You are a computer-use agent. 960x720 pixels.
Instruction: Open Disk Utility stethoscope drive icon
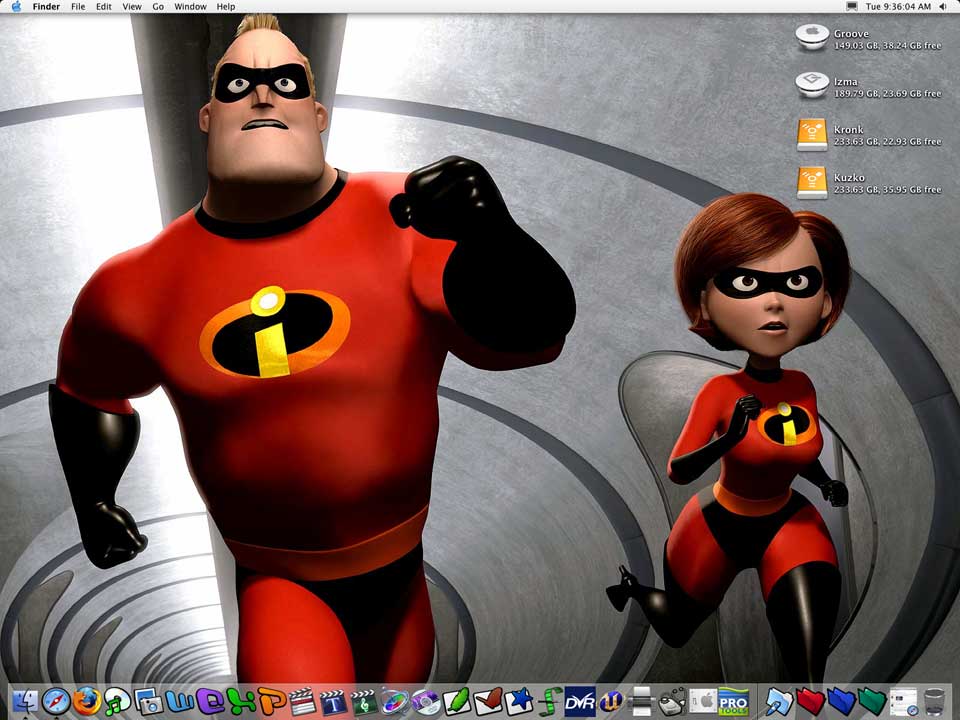pyautogui.click(x=672, y=701)
